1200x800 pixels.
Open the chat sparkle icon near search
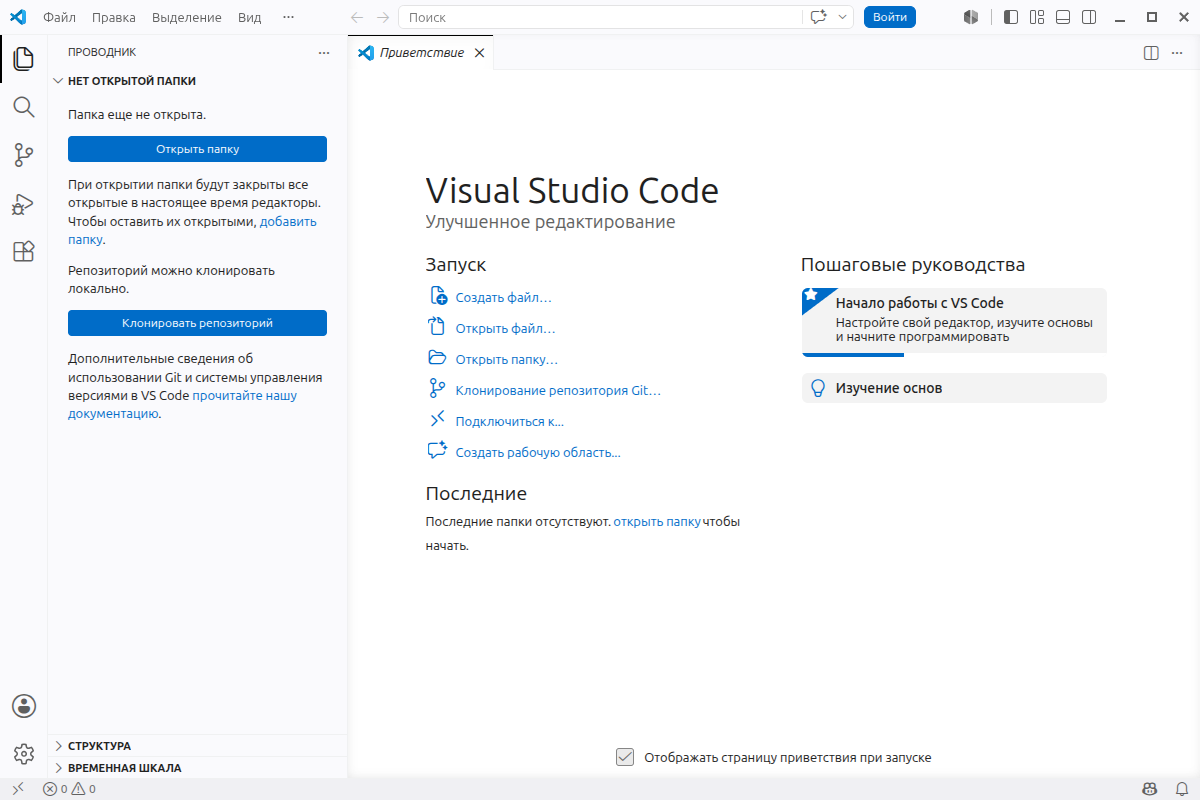(819, 17)
